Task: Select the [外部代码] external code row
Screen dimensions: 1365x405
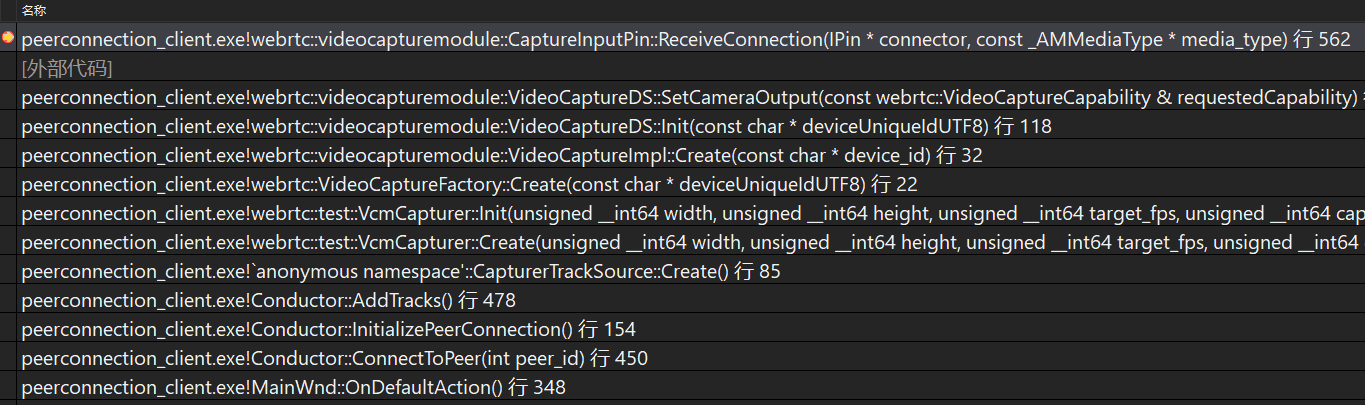Action: coord(66,69)
